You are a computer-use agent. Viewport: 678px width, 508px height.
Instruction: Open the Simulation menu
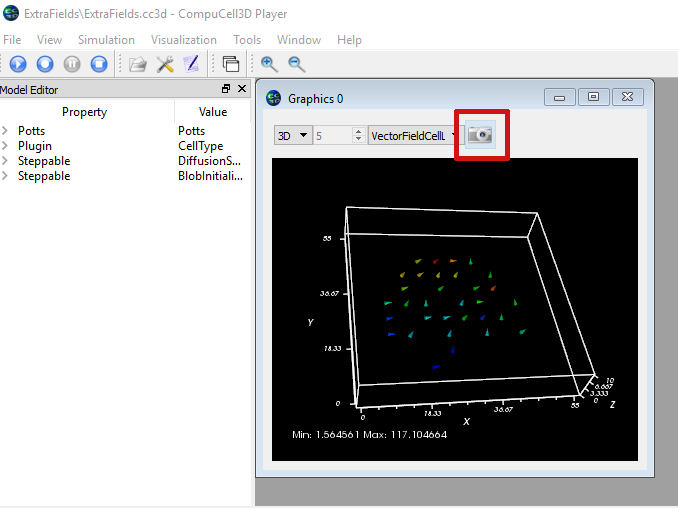point(106,40)
